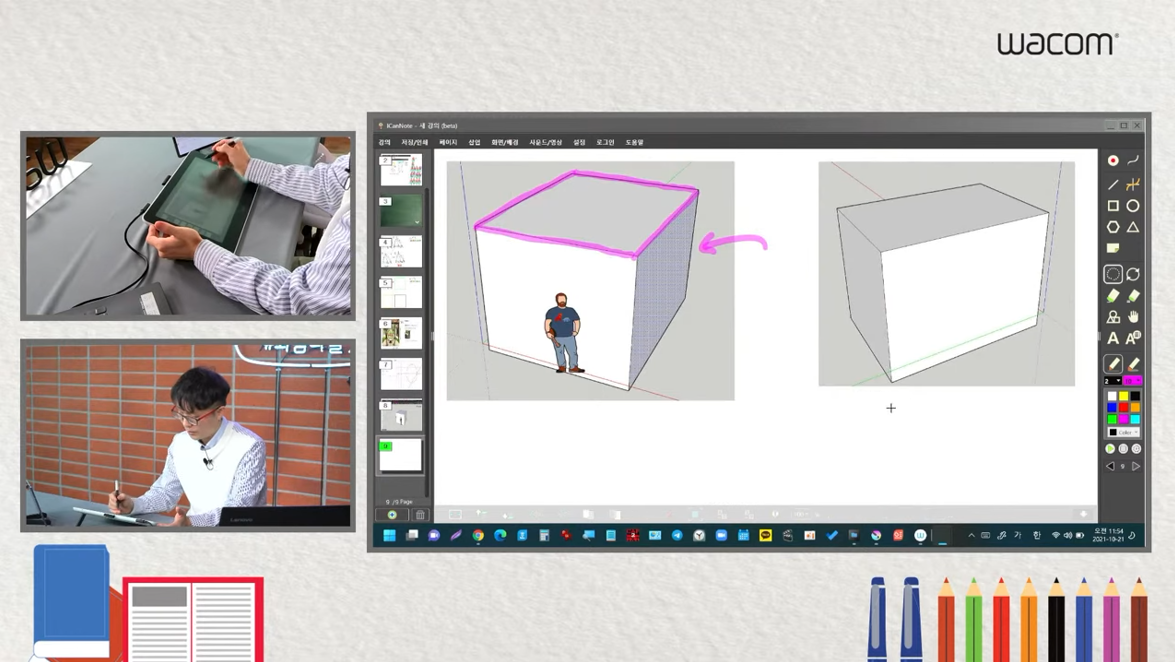This screenshot has width=1175, height=662.
Task: Open Microsoft Edge from taskbar
Action: [x=500, y=535]
